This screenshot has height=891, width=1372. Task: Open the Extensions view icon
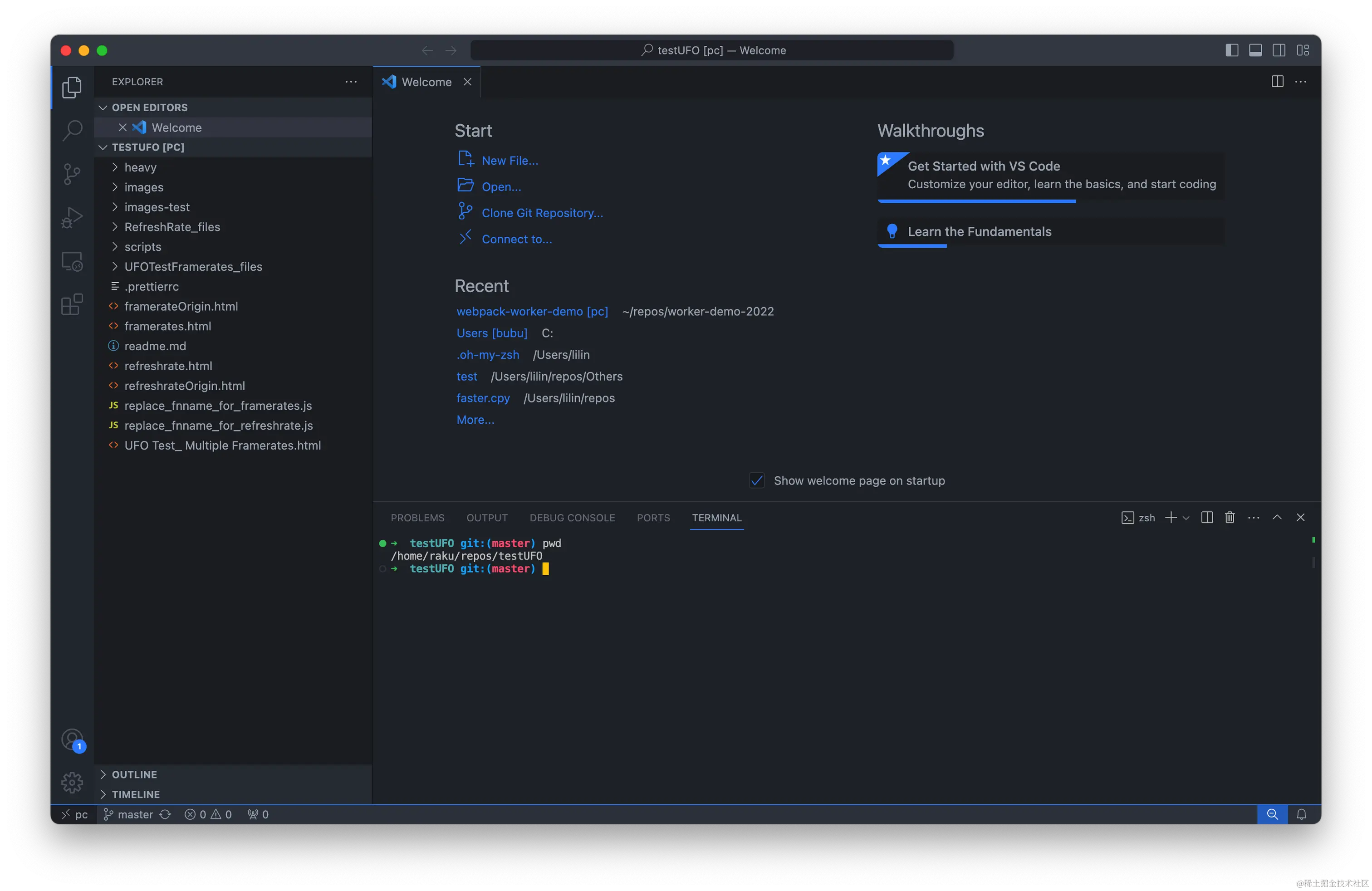[x=72, y=304]
